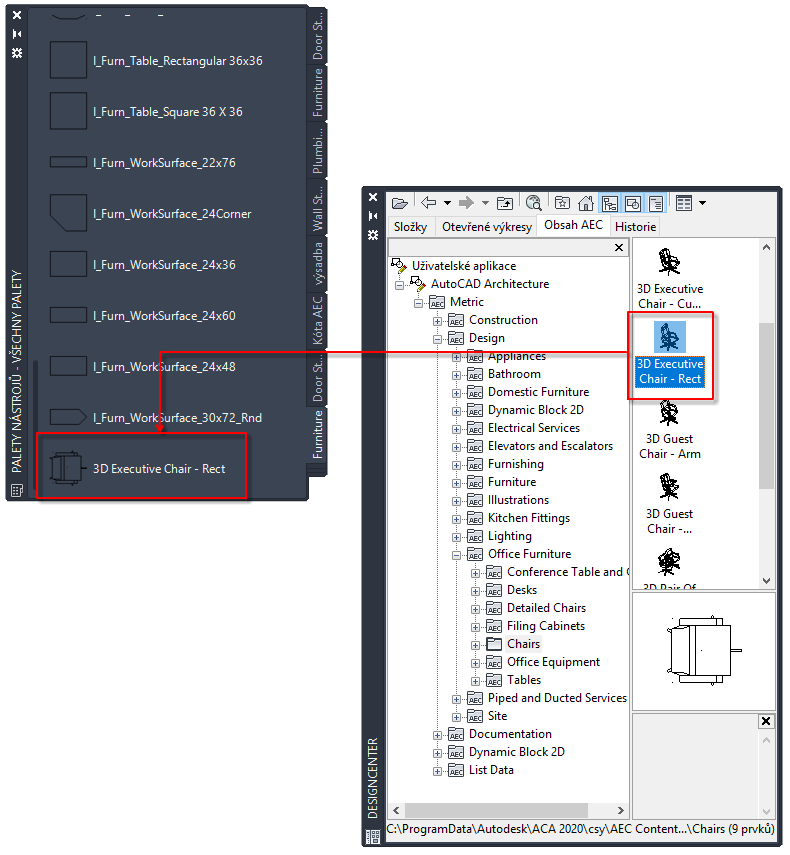The image size is (790, 855).
Task: Open the Back history dropdown arrow
Action: (x=447, y=203)
